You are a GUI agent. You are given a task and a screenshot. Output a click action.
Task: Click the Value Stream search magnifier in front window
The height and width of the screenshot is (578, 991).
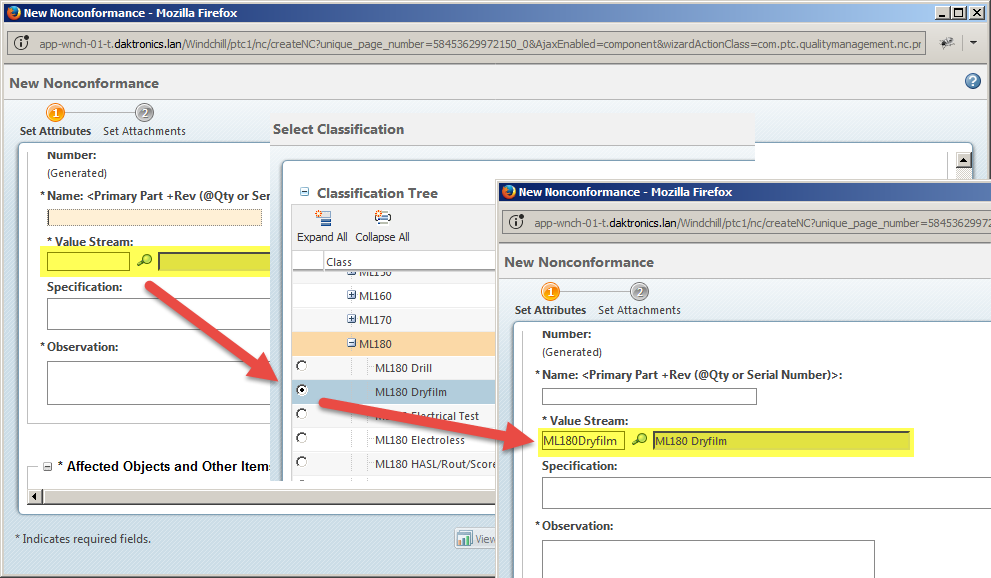(640, 439)
